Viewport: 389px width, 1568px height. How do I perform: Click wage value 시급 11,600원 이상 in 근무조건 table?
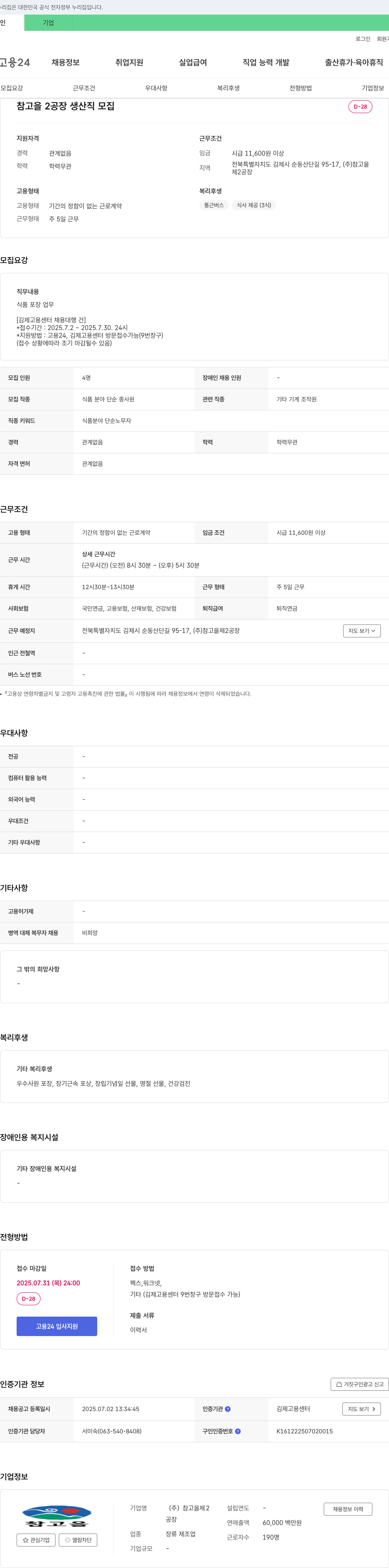click(x=301, y=533)
